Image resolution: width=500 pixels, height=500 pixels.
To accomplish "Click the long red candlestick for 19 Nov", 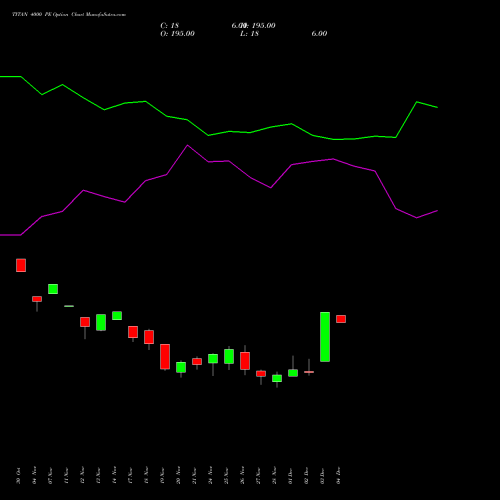I will [165, 357].
